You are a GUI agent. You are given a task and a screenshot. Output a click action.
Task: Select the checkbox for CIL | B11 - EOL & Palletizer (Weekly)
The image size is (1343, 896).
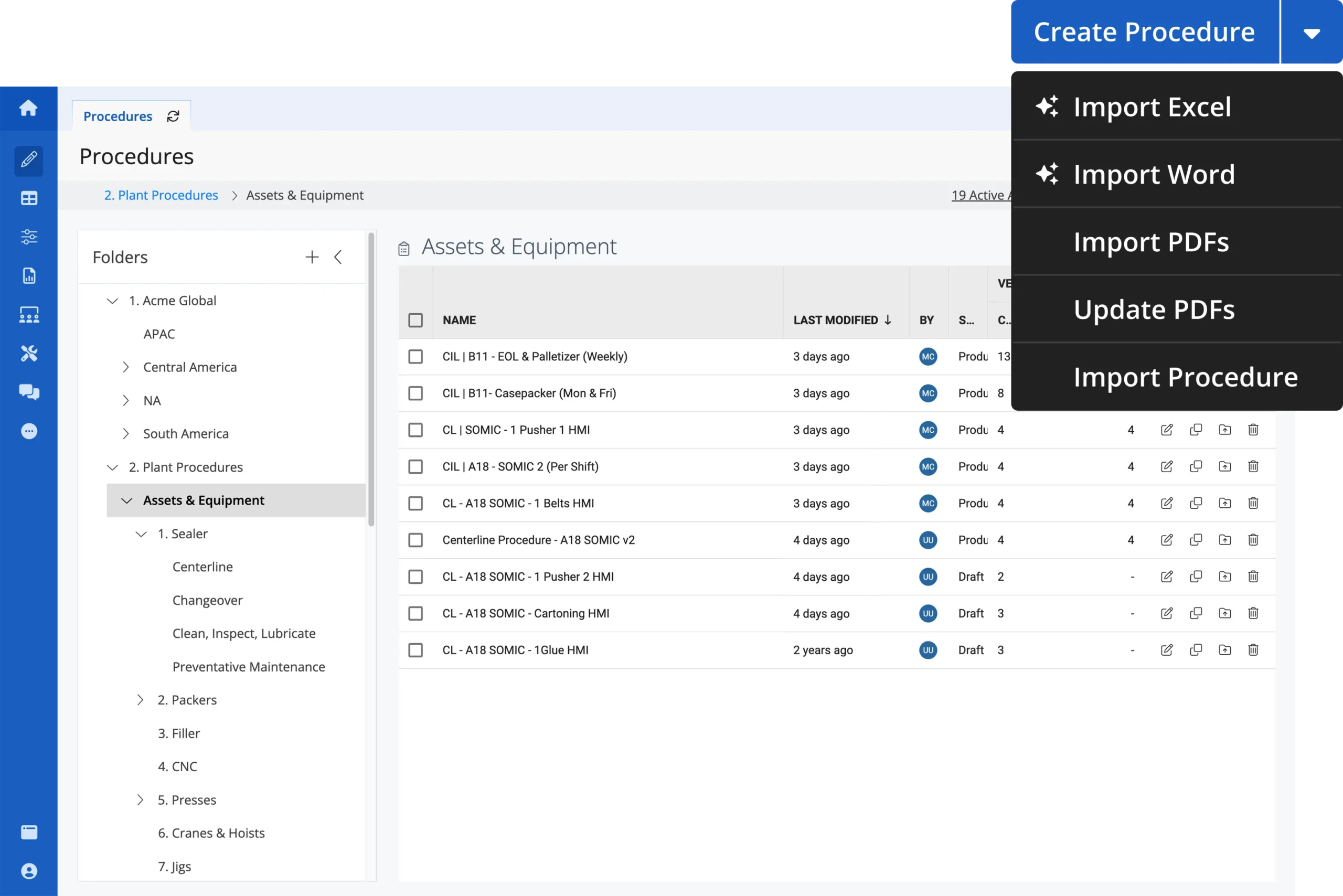click(x=416, y=356)
